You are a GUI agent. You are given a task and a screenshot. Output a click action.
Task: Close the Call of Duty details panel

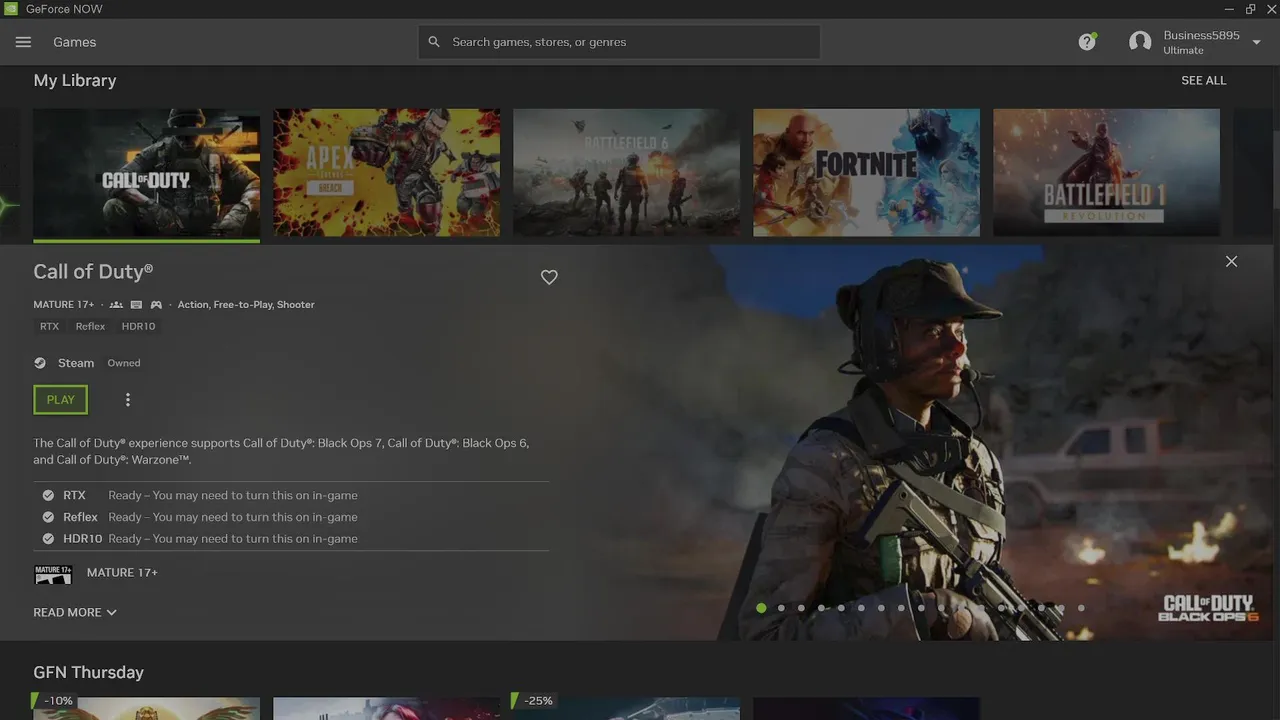point(1231,261)
